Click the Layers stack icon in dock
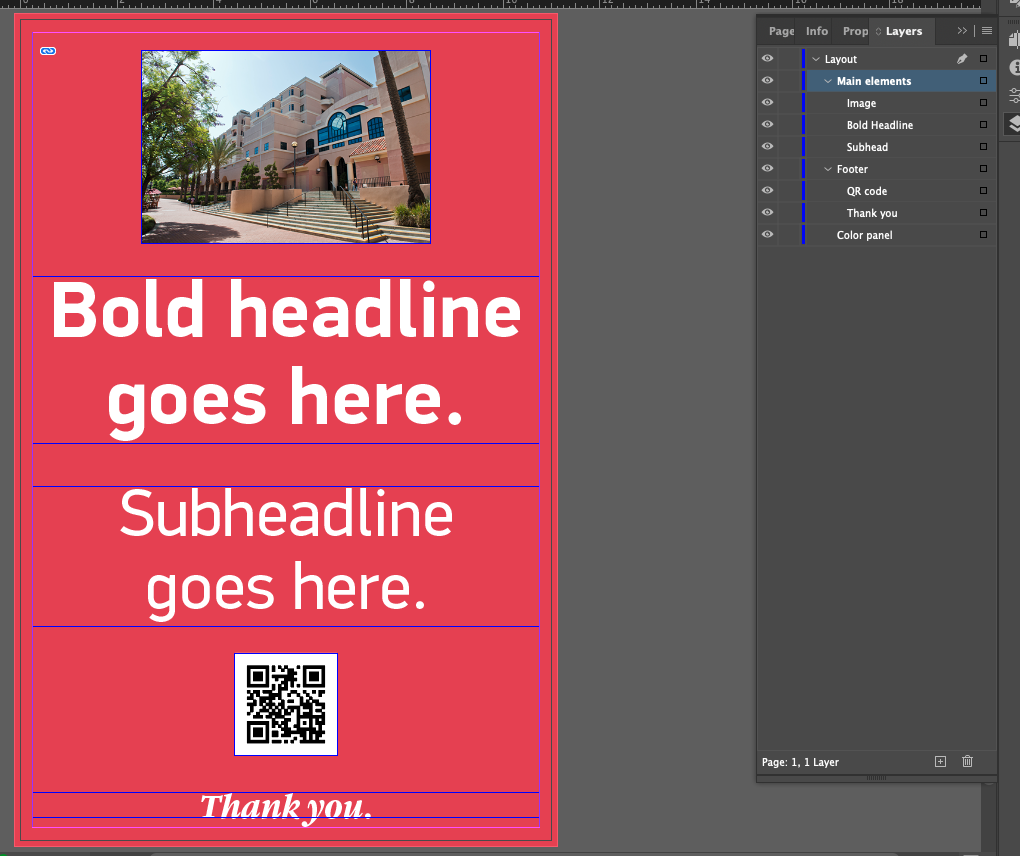This screenshot has width=1020, height=856. 1014,123
